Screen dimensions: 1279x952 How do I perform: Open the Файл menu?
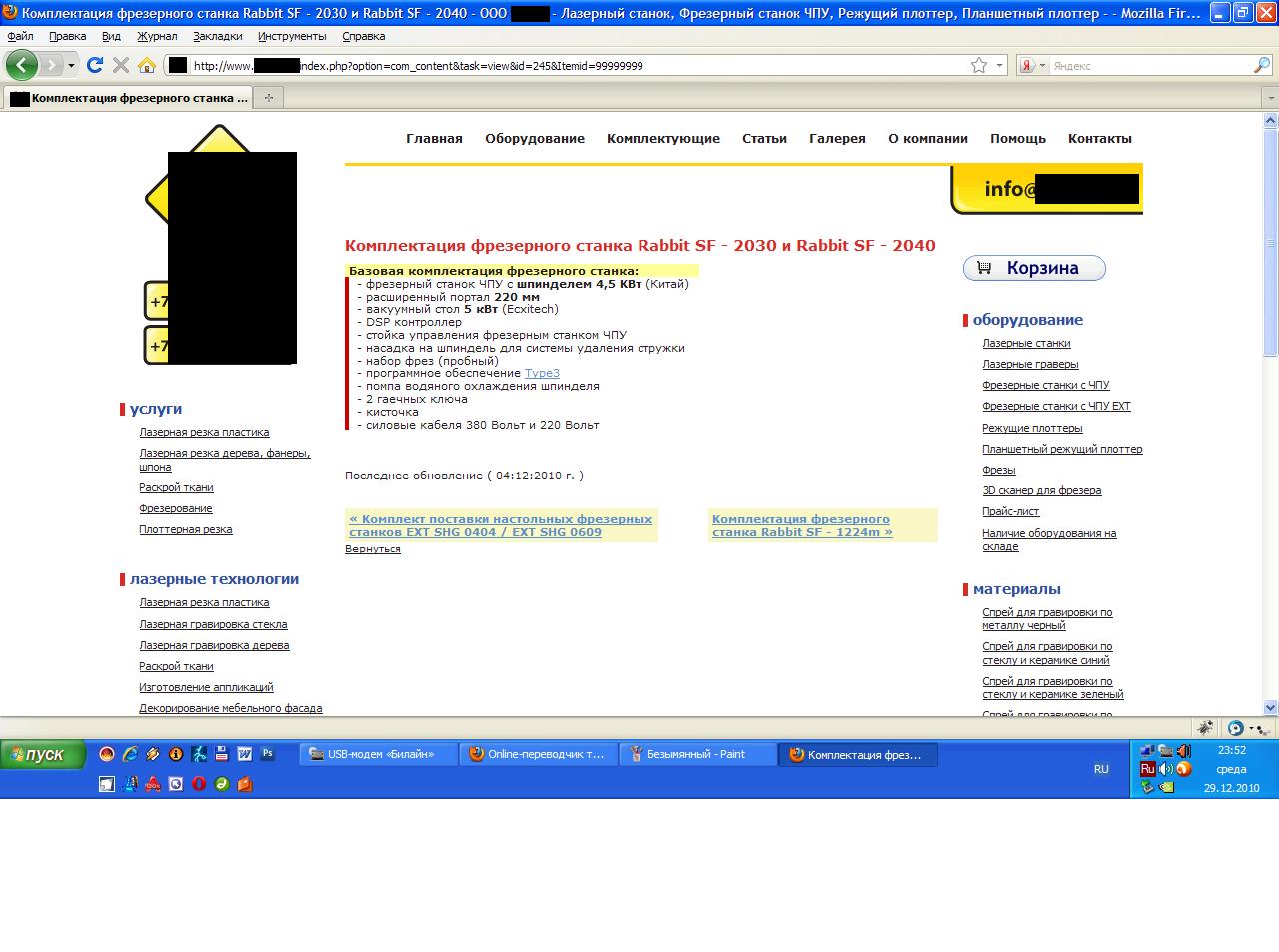pyautogui.click(x=20, y=36)
